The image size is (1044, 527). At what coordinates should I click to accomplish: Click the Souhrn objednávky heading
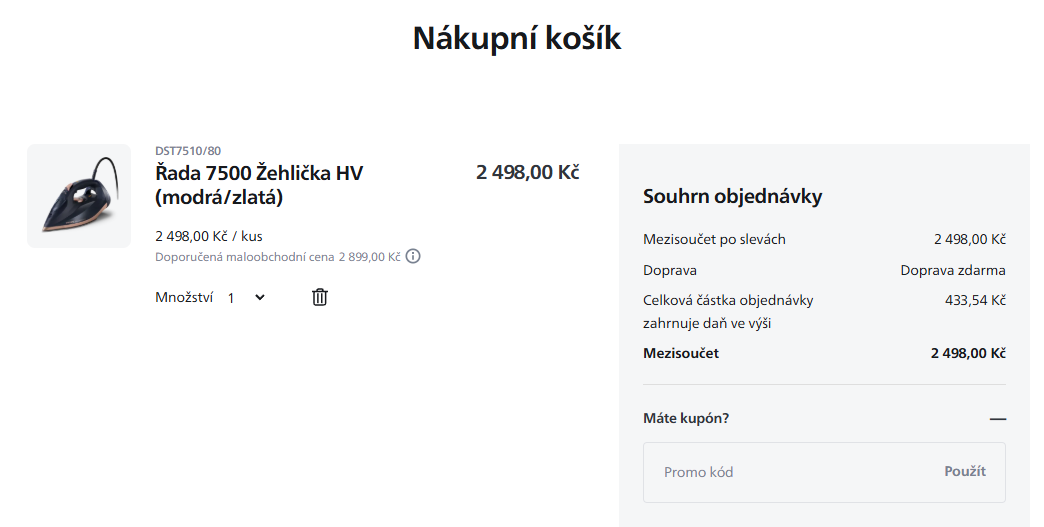click(x=732, y=196)
